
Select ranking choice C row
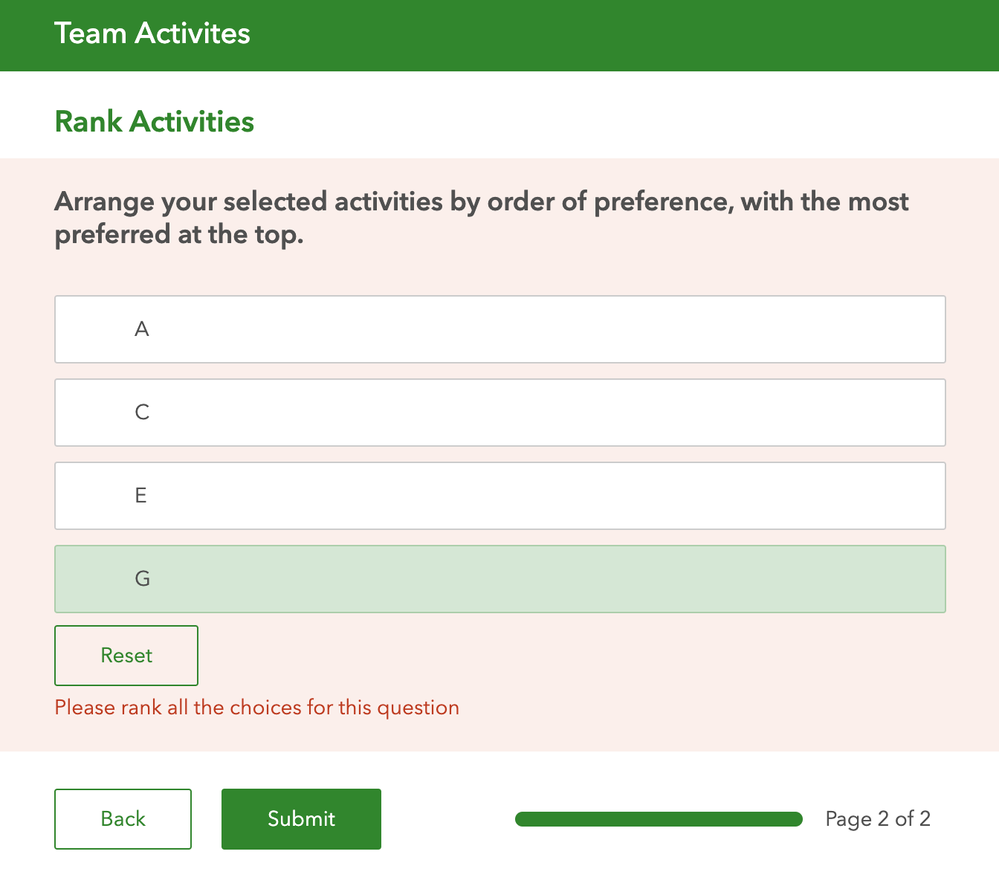click(x=500, y=412)
